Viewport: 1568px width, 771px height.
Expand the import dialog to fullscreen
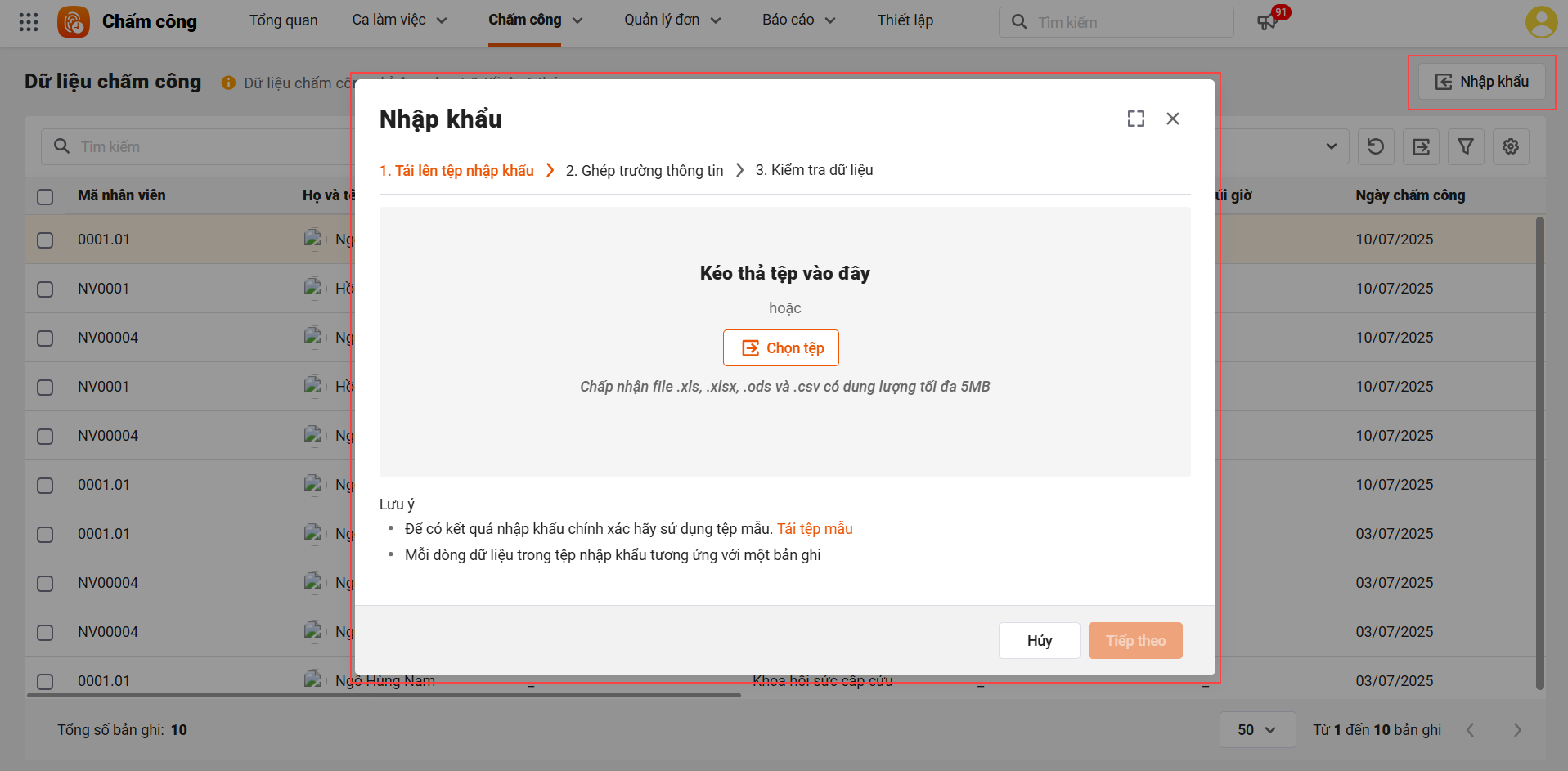point(1135,119)
